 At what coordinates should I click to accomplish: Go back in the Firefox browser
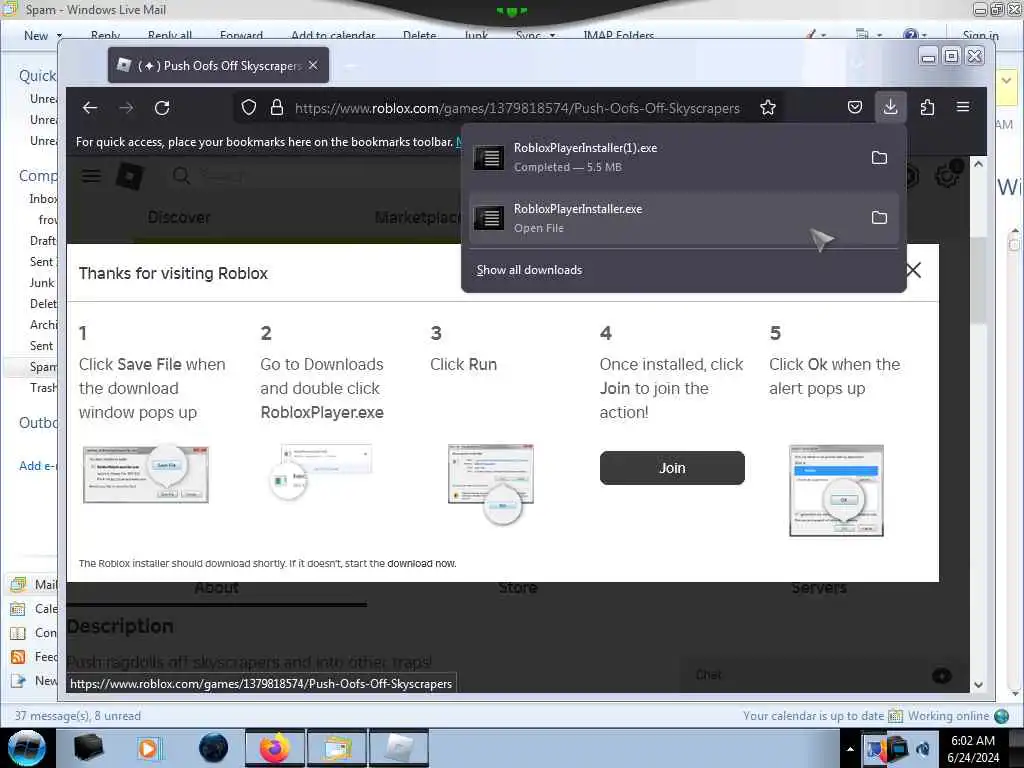coord(90,108)
